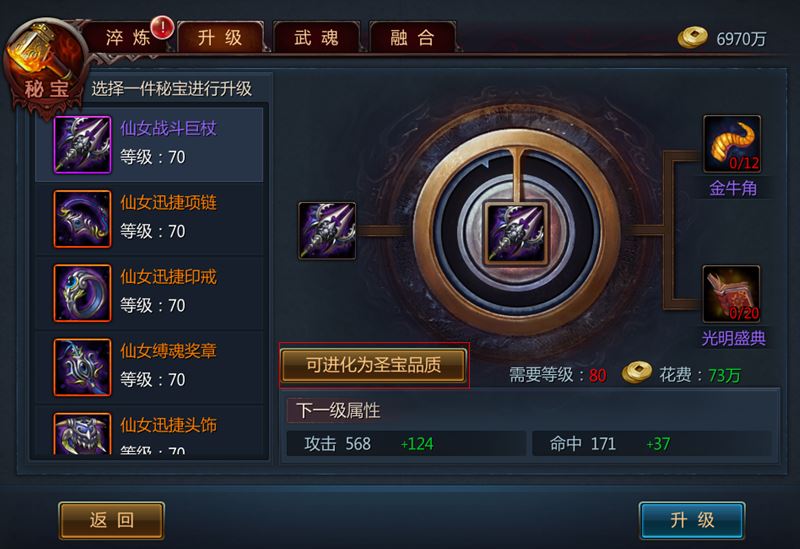Click the staff icon in center ring
Image resolution: width=800 pixels, height=549 pixels.
pos(516,234)
